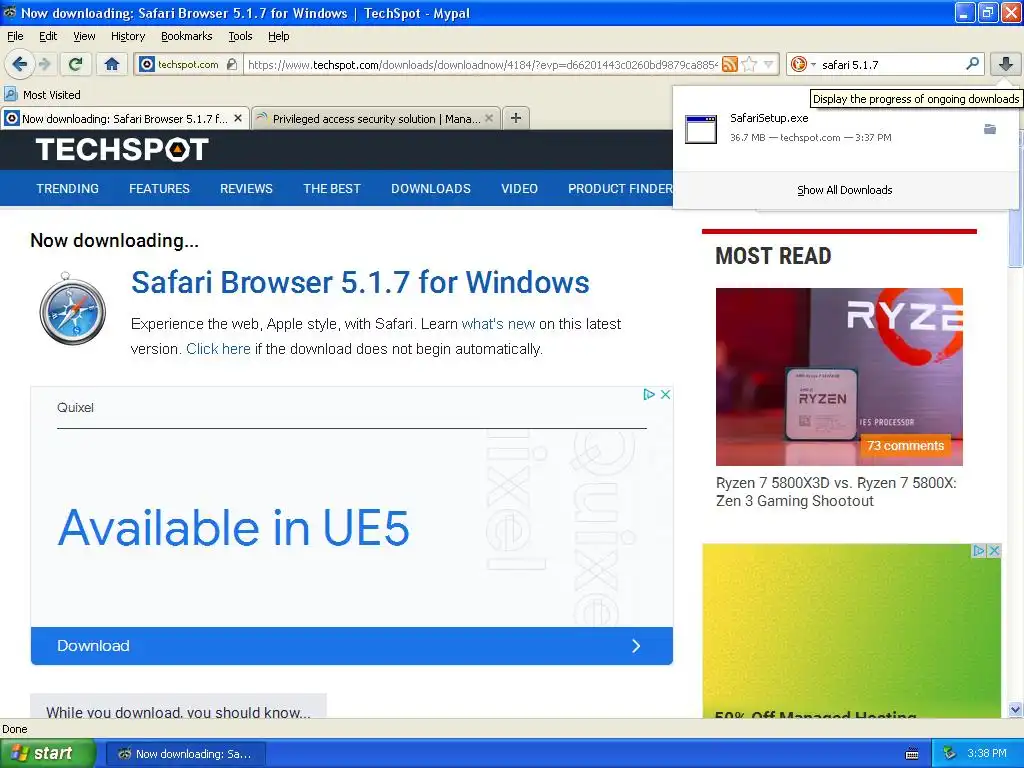The height and width of the screenshot is (768, 1024).
Task: Select the Now downloading taskbar button
Action: click(x=185, y=754)
